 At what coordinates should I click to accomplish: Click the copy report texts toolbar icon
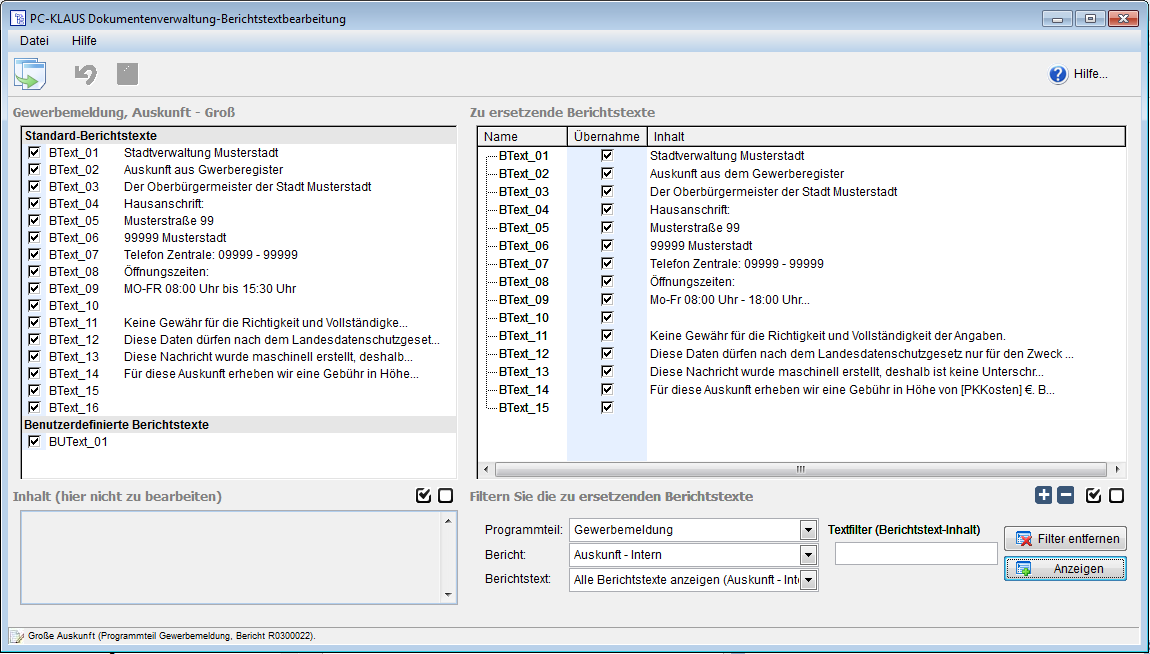[30, 74]
